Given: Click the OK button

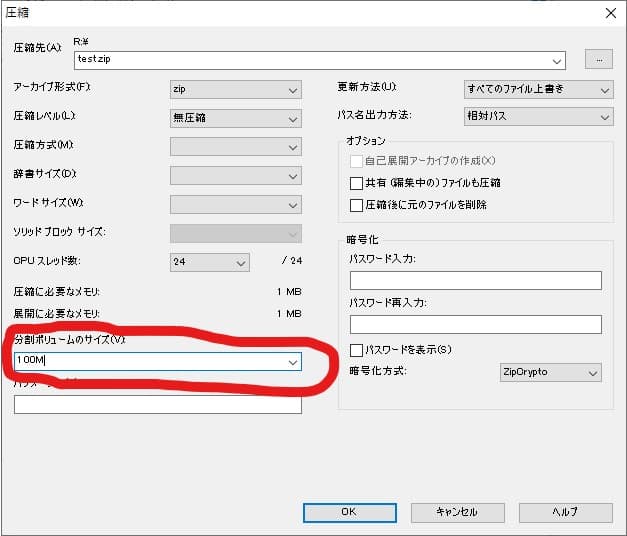Looking at the screenshot, I should 350,513.
